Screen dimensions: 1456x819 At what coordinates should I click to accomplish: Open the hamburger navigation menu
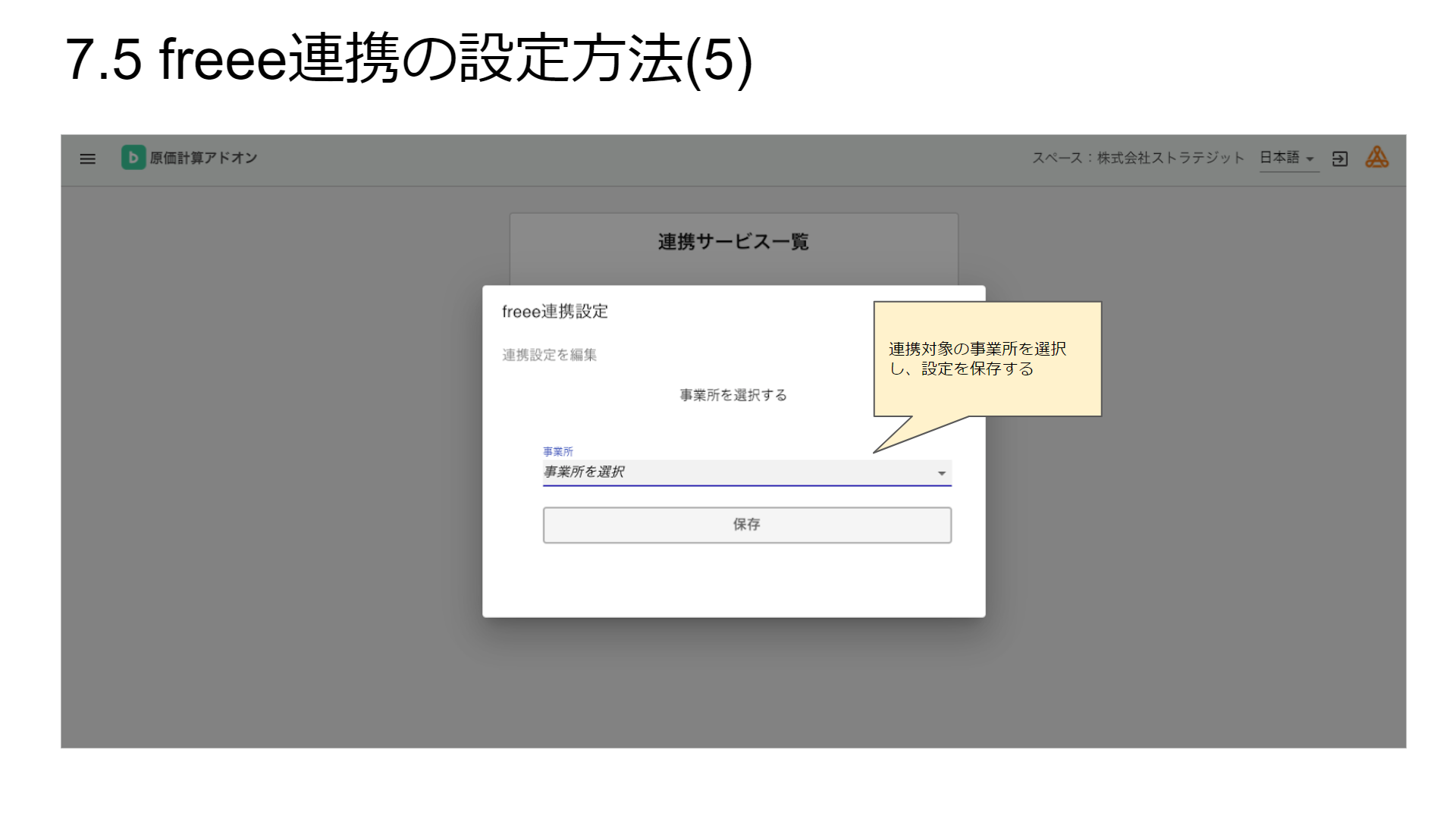88,158
